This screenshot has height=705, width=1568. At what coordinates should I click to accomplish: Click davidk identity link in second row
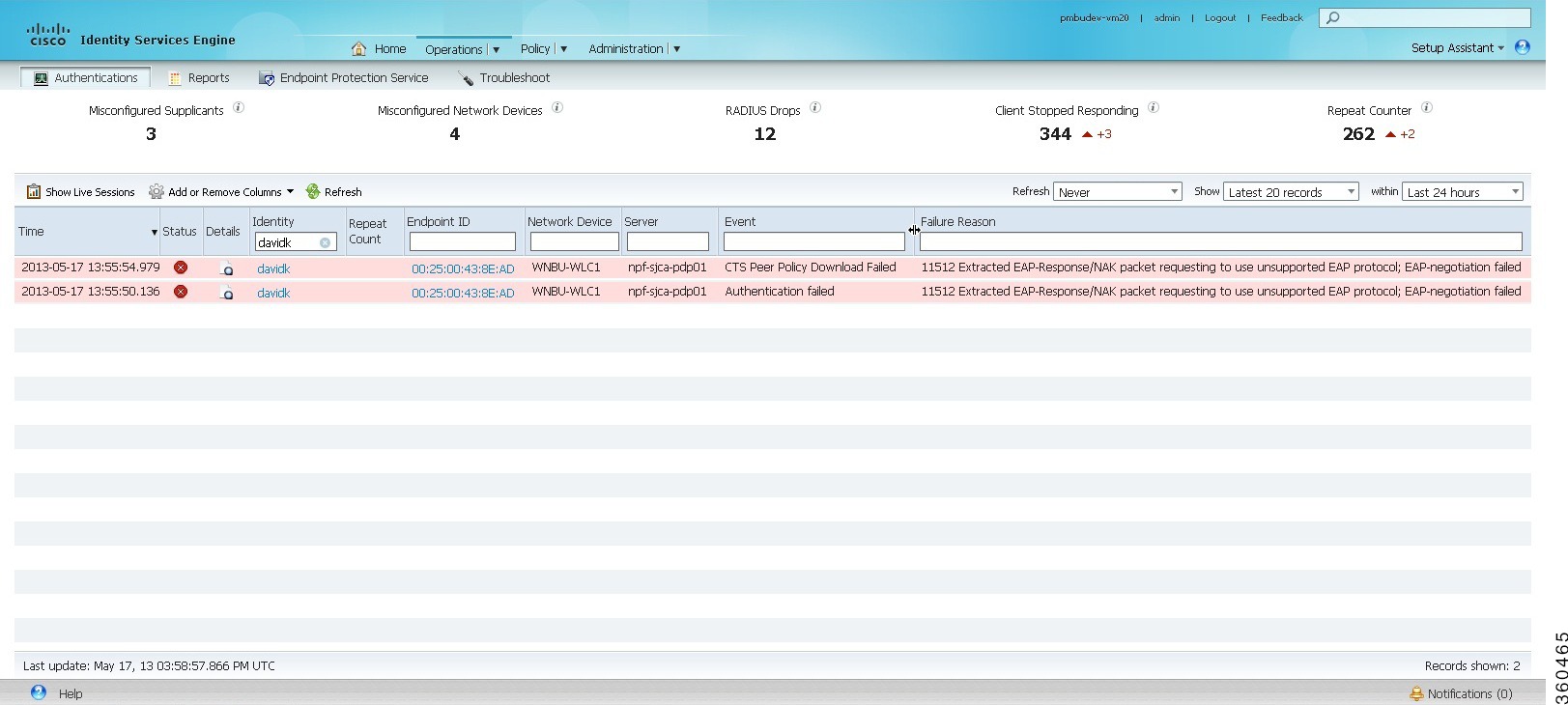click(x=273, y=293)
